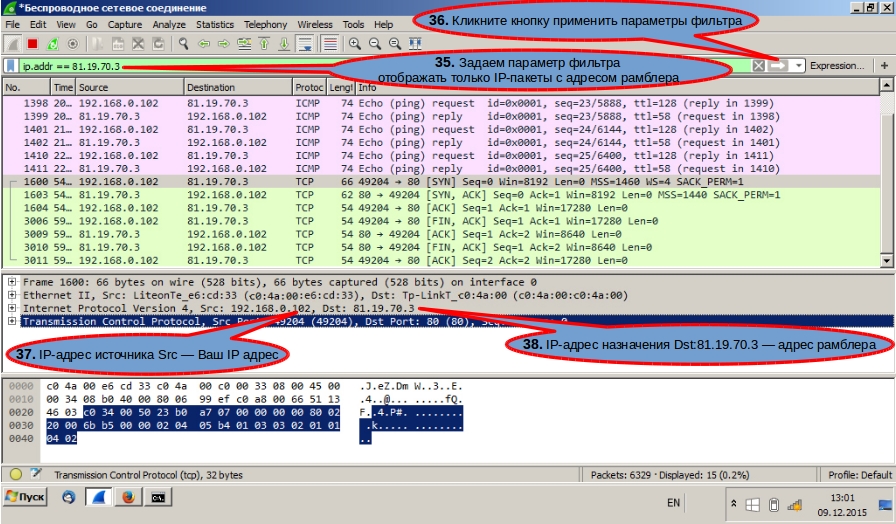
Task: Open the Statistics menu
Action: tap(215, 25)
